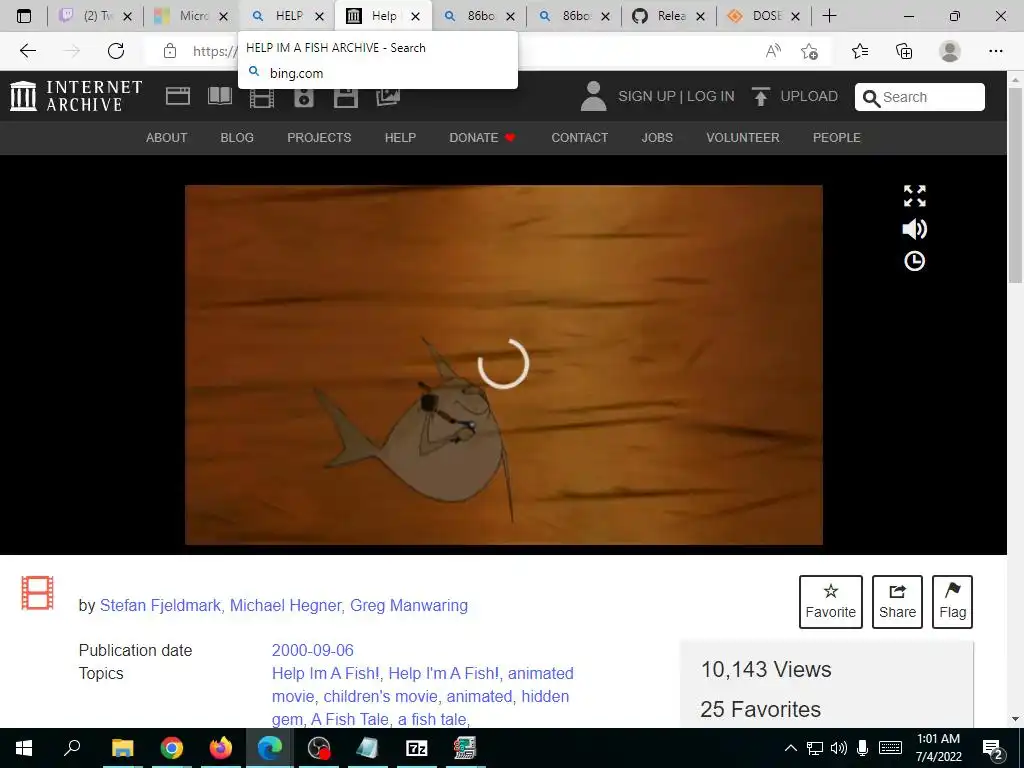This screenshot has height=768, width=1024.
Task: Click the upload arrow icon
Action: pos(761,97)
